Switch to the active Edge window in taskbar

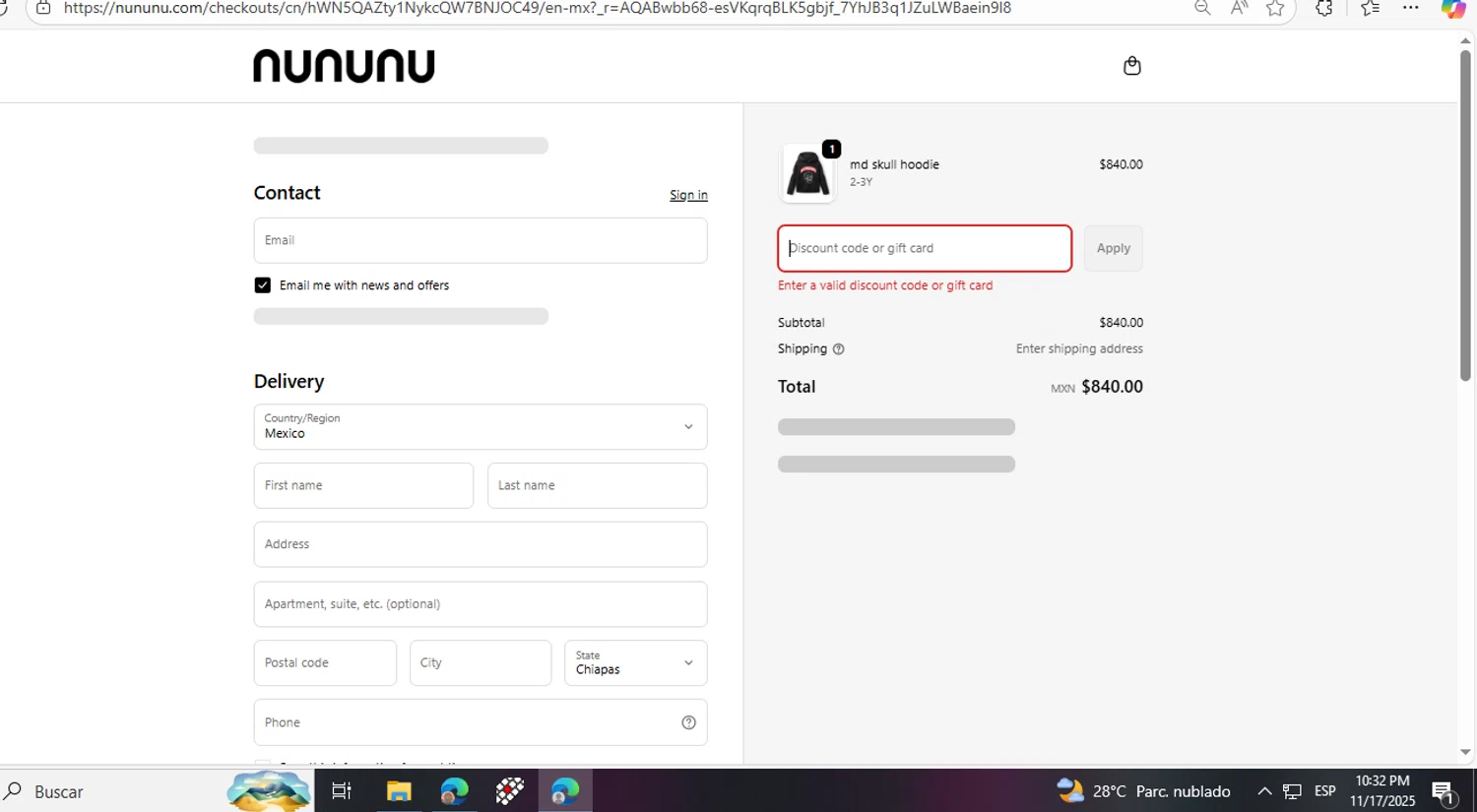[565, 791]
